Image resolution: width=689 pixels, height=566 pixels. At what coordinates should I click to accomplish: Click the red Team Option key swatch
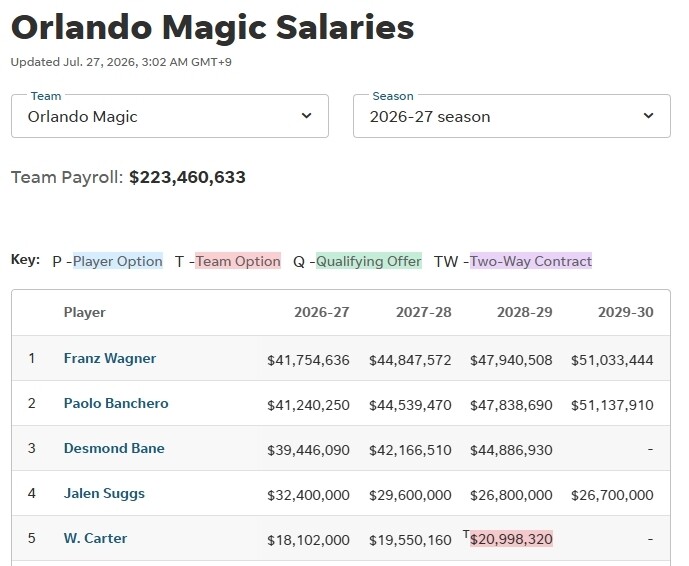pyautogui.click(x=238, y=261)
